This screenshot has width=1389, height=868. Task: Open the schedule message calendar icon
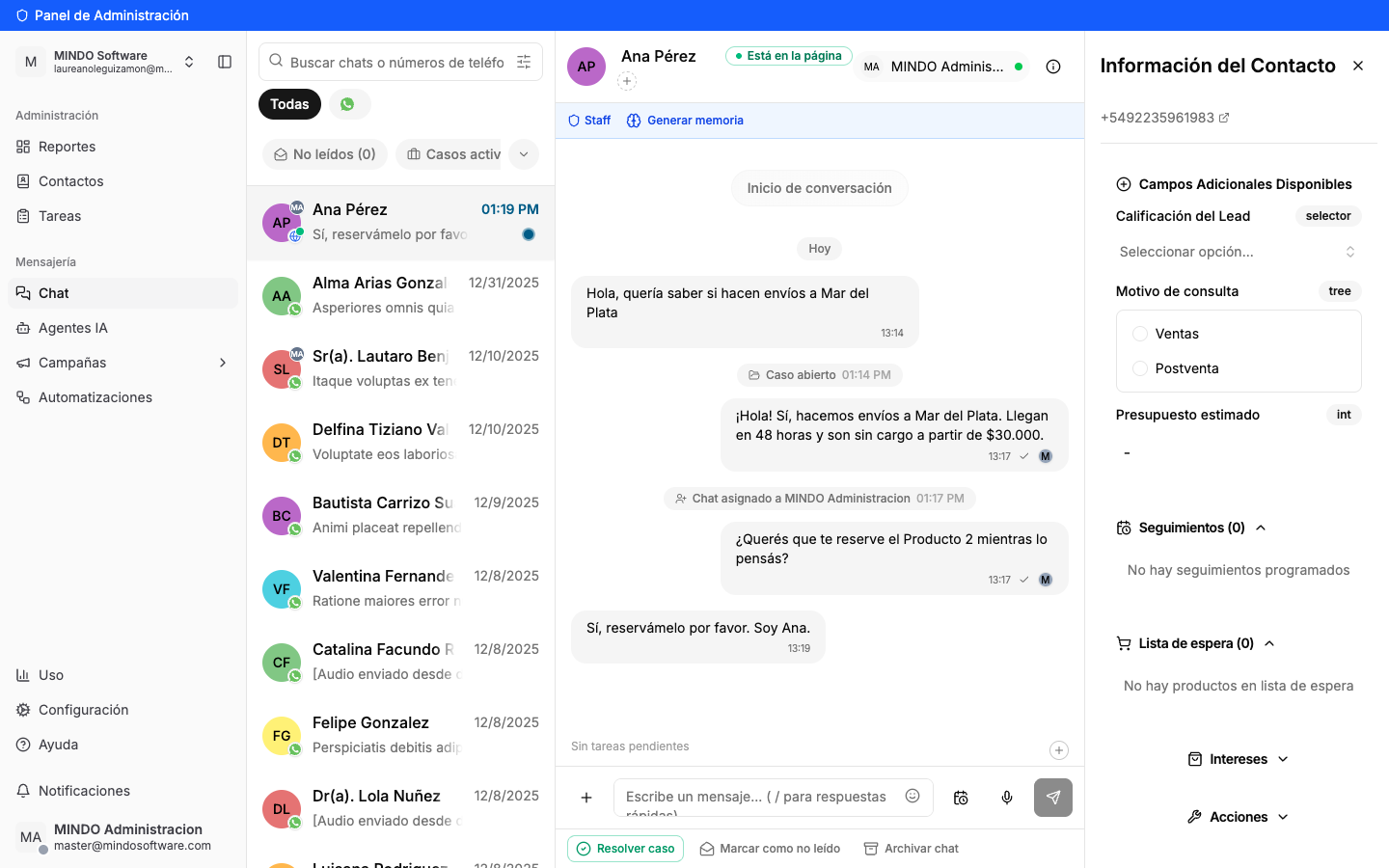tap(961, 798)
